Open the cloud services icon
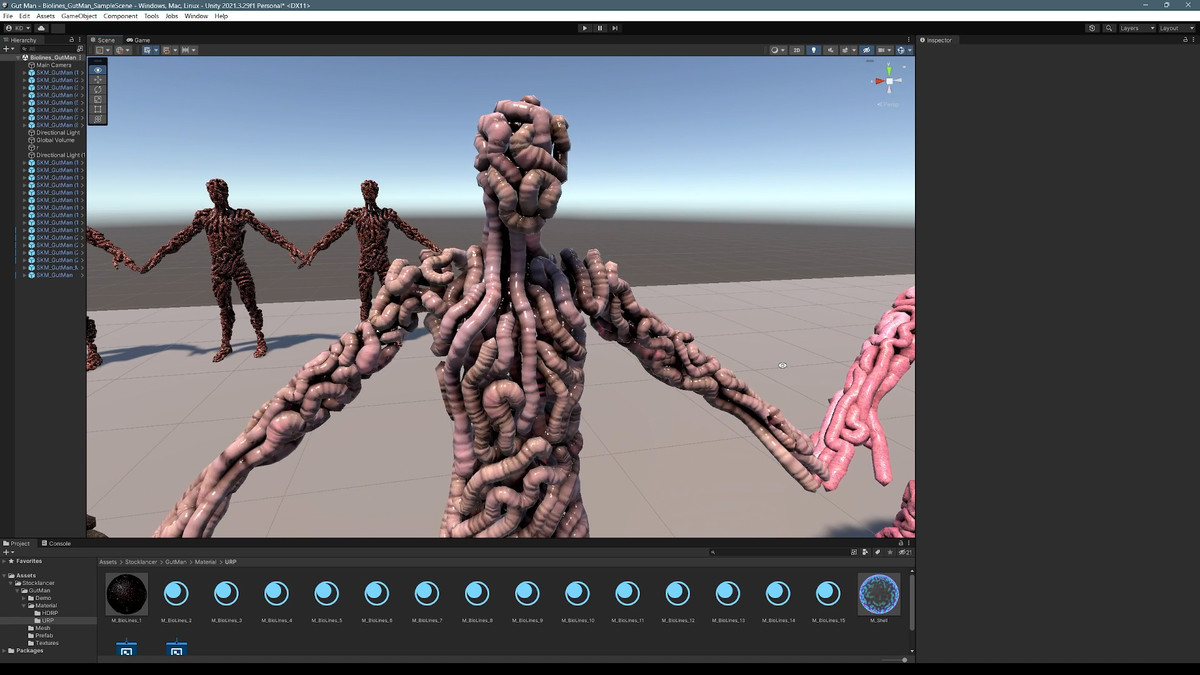The height and width of the screenshot is (675, 1200). coord(42,28)
